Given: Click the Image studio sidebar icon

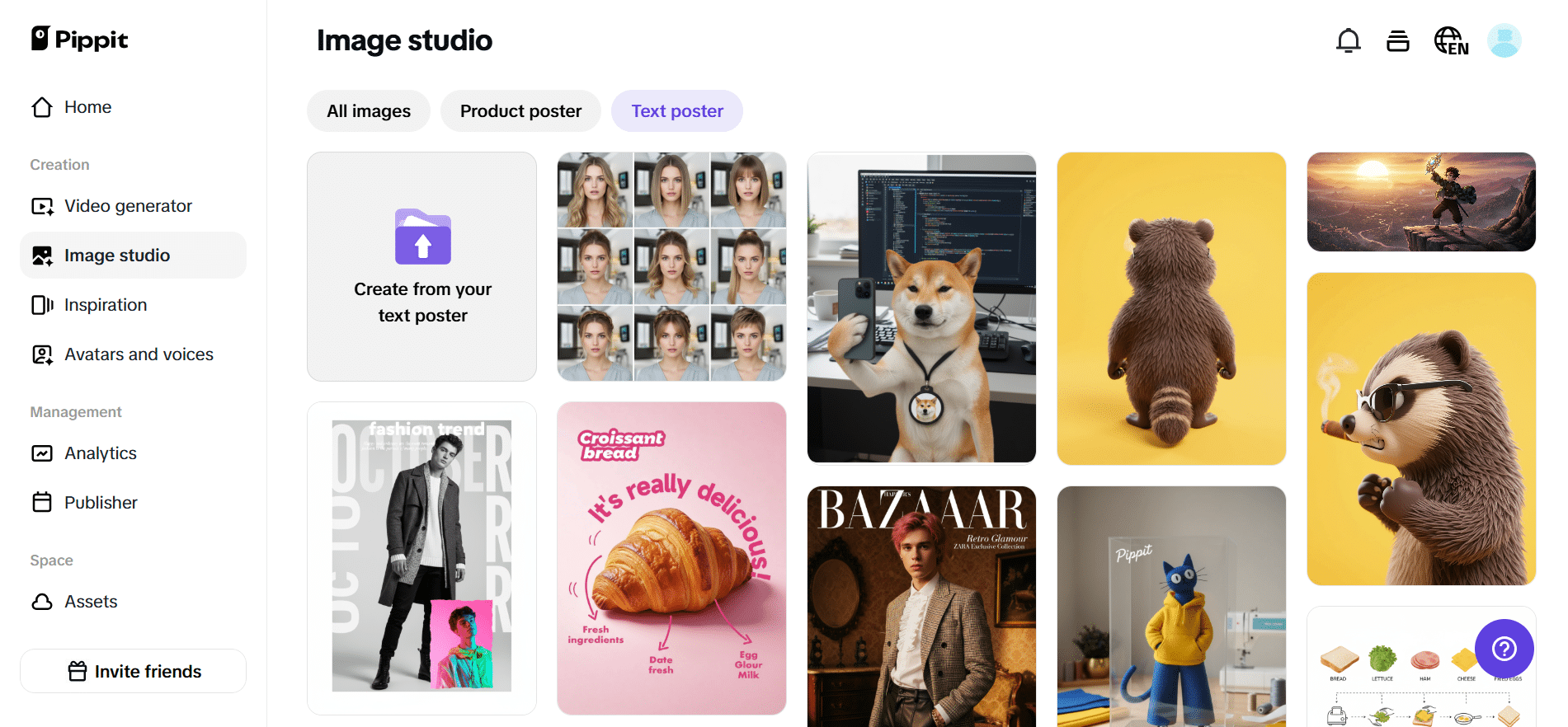Looking at the screenshot, I should [x=42, y=256].
